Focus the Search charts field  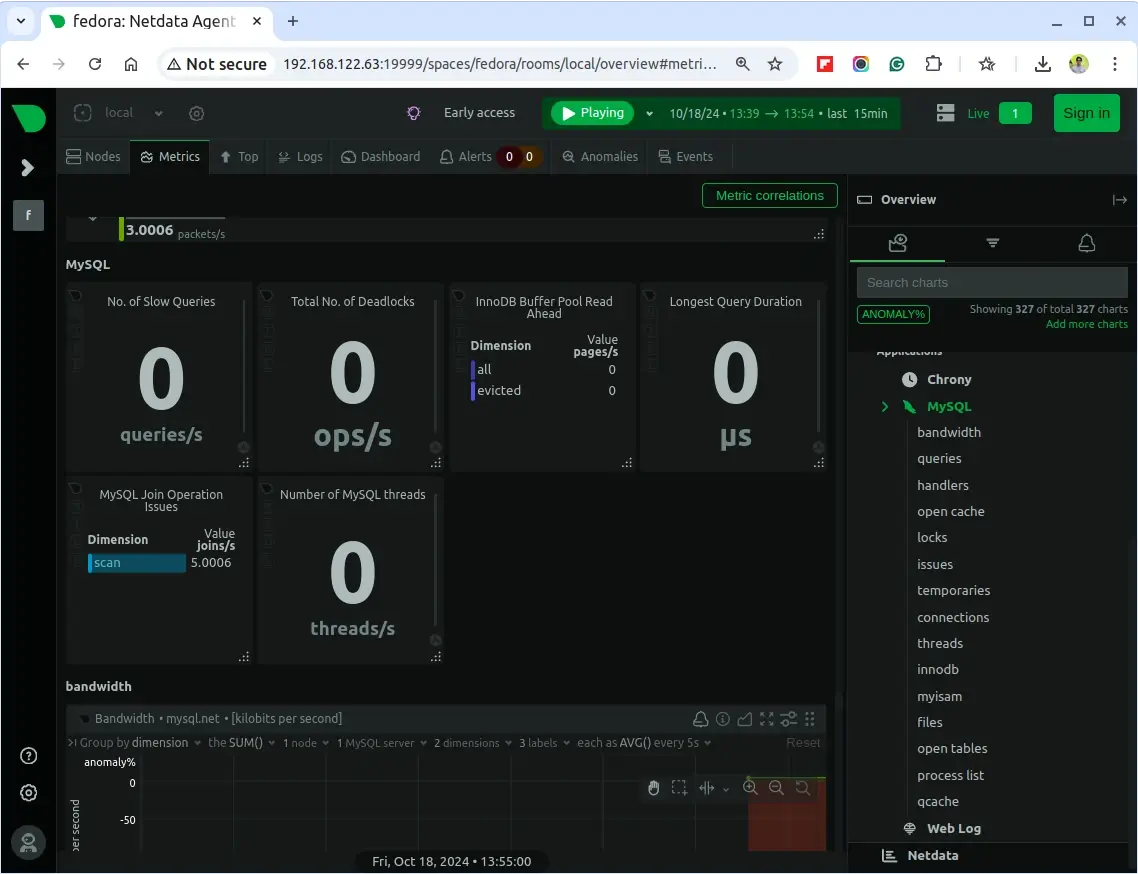click(991, 282)
